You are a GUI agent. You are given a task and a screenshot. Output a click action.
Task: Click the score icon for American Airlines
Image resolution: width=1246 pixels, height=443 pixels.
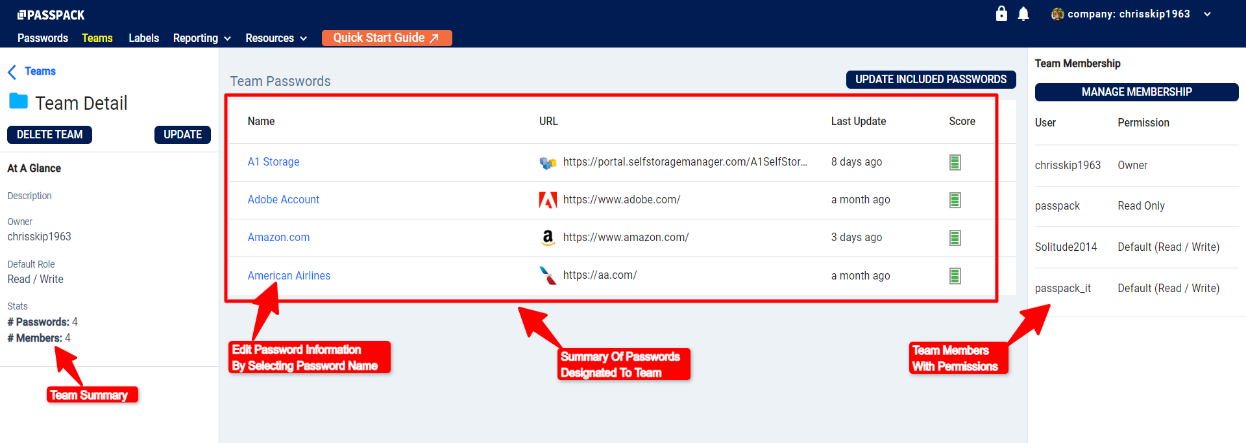pos(955,275)
